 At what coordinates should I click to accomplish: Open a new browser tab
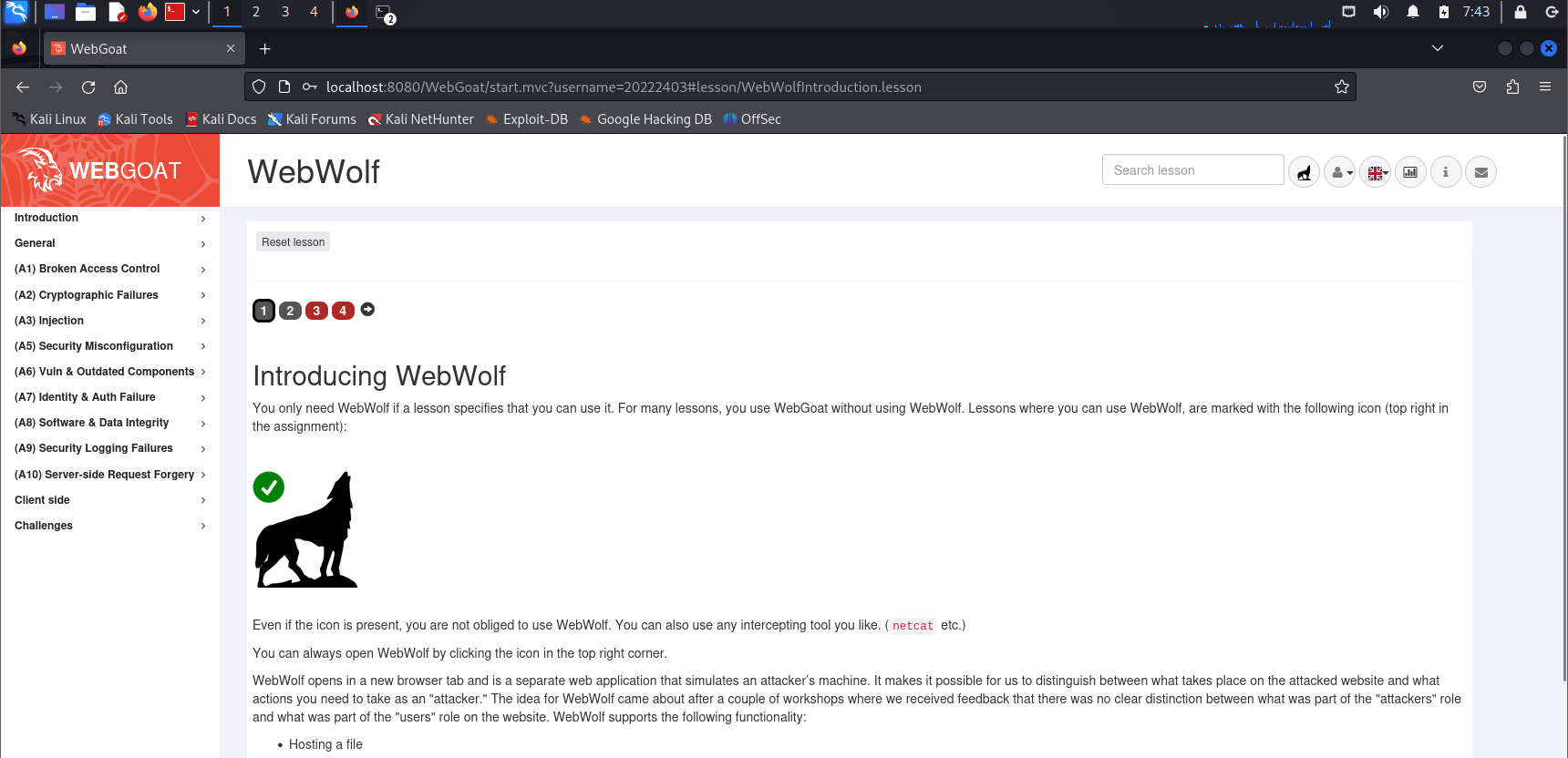(x=265, y=49)
